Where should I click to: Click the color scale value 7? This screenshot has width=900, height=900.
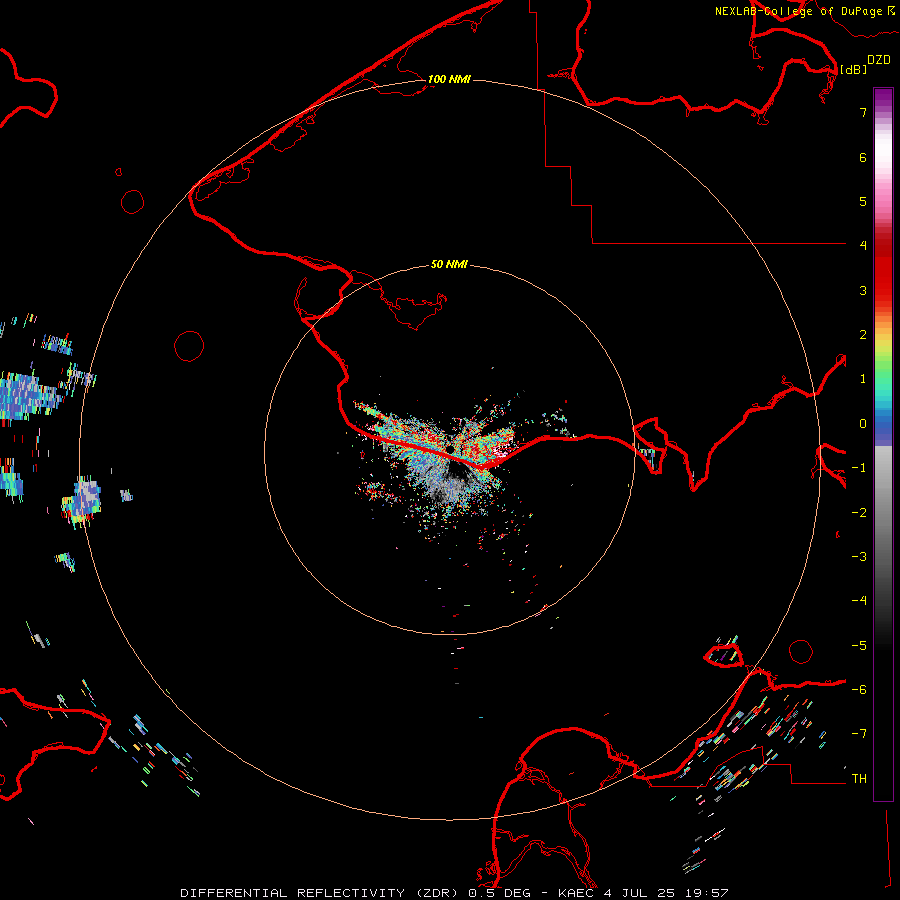tap(863, 112)
